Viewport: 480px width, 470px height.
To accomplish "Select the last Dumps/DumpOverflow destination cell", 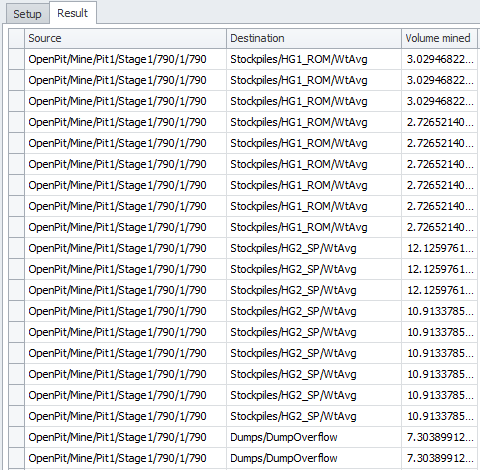I will tap(314, 458).
